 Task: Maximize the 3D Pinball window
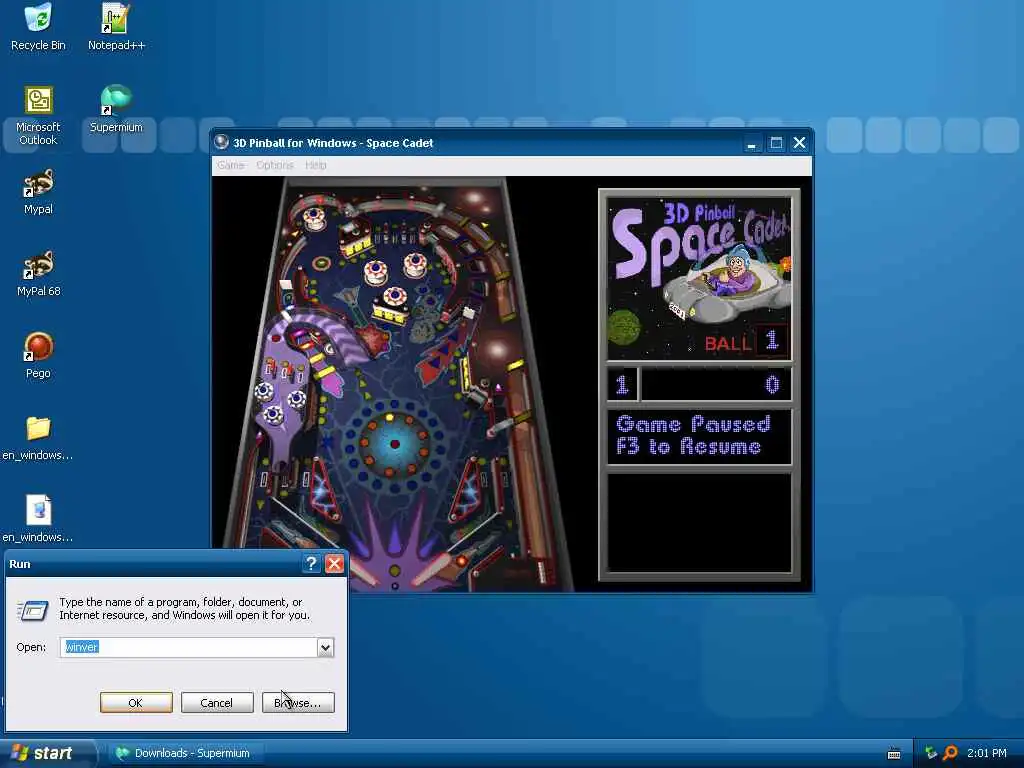776,143
